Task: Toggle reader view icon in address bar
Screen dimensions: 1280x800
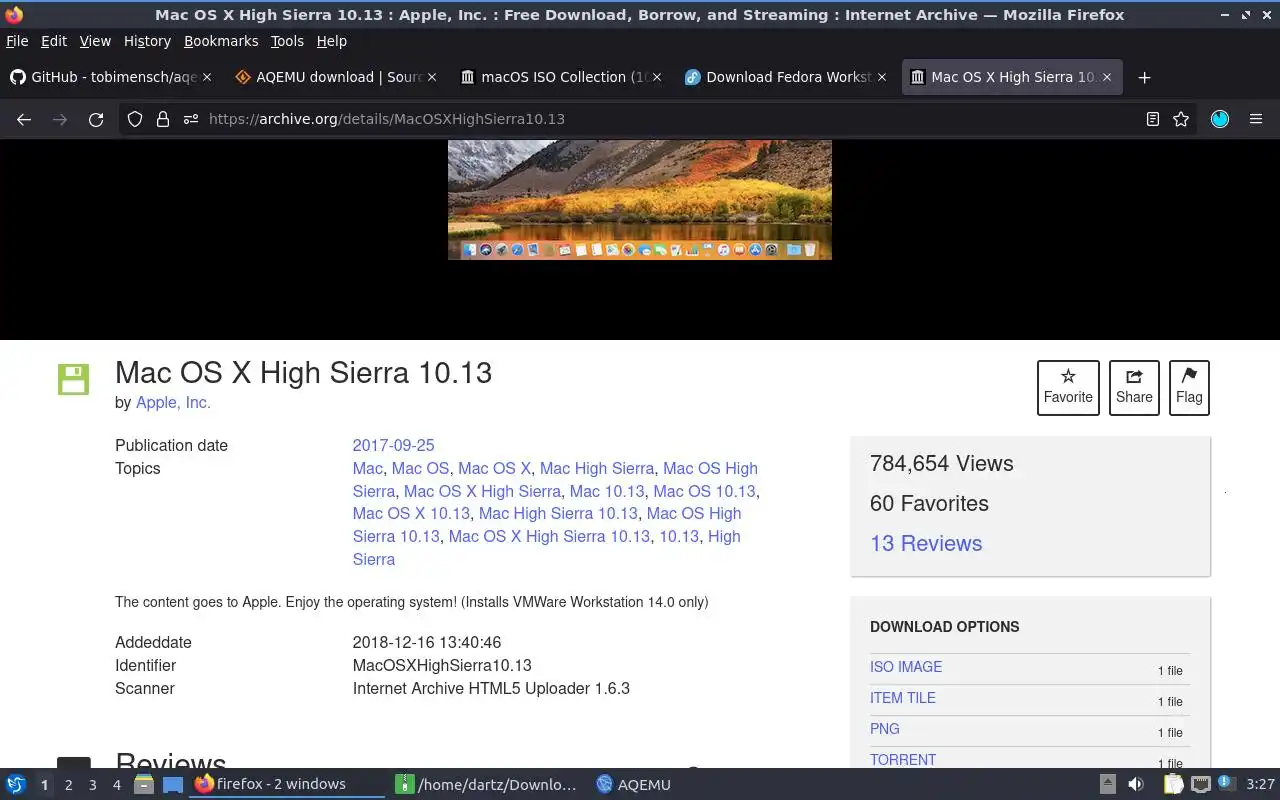Action: click(1153, 119)
